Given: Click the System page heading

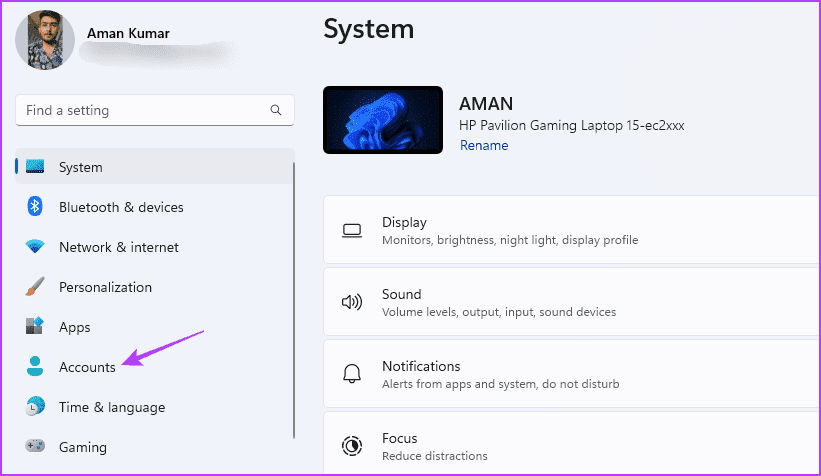Looking at the screenshot, I should [x=369, y=29].
